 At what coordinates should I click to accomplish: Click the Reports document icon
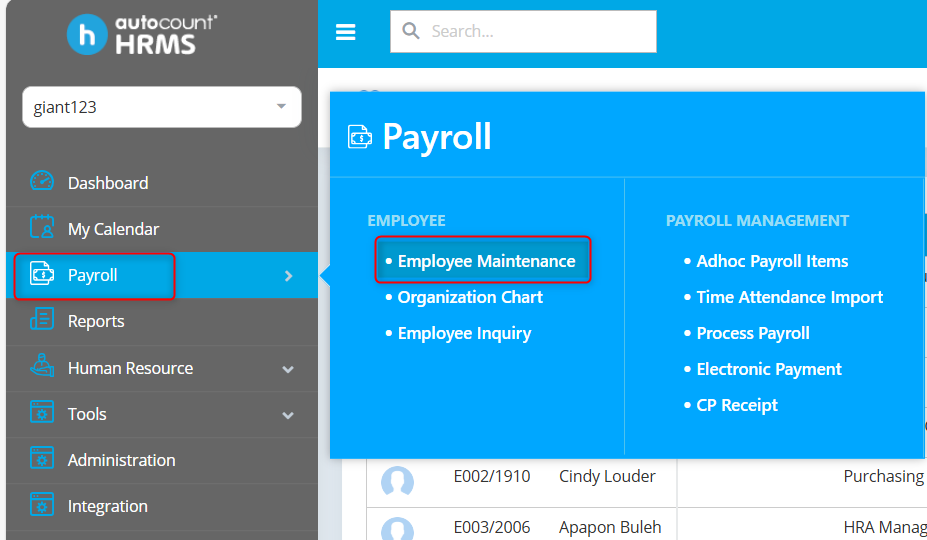tap(42, 320)
